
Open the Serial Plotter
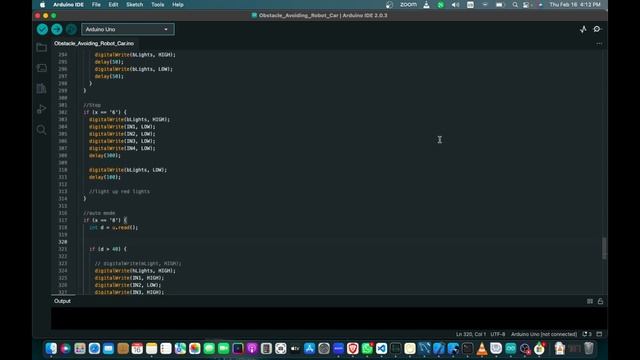click(x=583, y=29)
